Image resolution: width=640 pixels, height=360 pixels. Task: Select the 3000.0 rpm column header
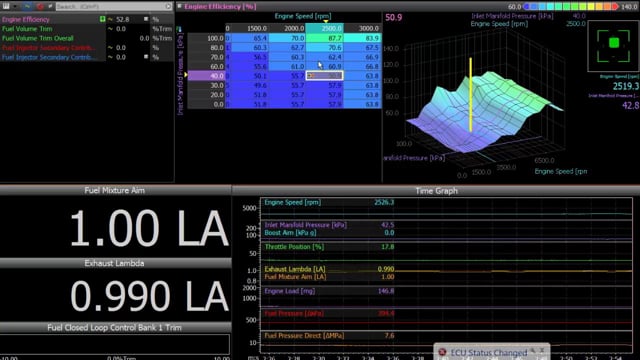[x=362, y=28]
